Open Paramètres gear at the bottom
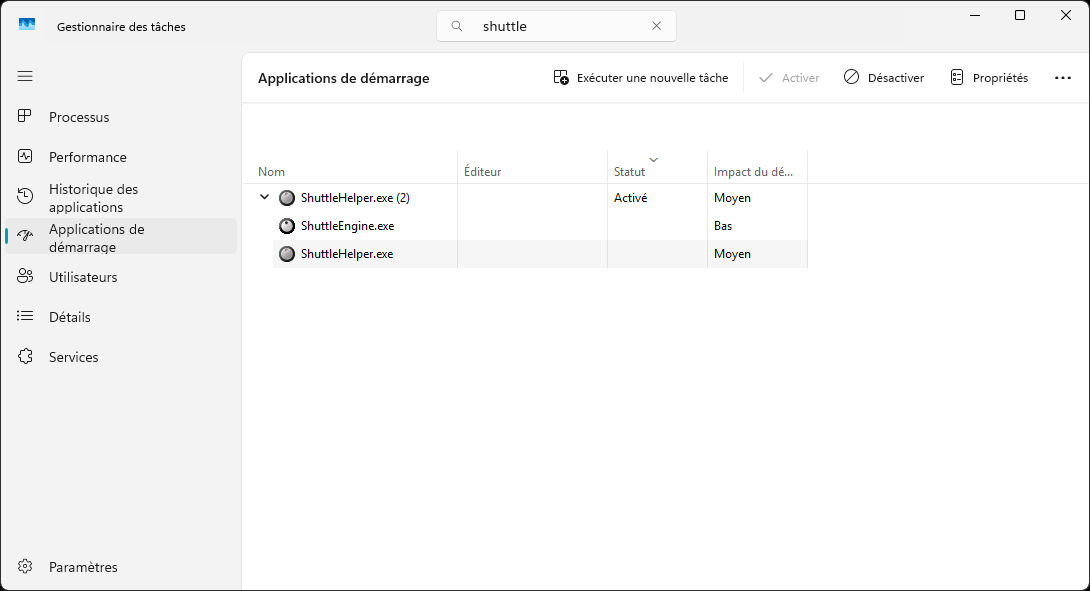The height and width of the screenshot is (591, 1090). [26, 567]
